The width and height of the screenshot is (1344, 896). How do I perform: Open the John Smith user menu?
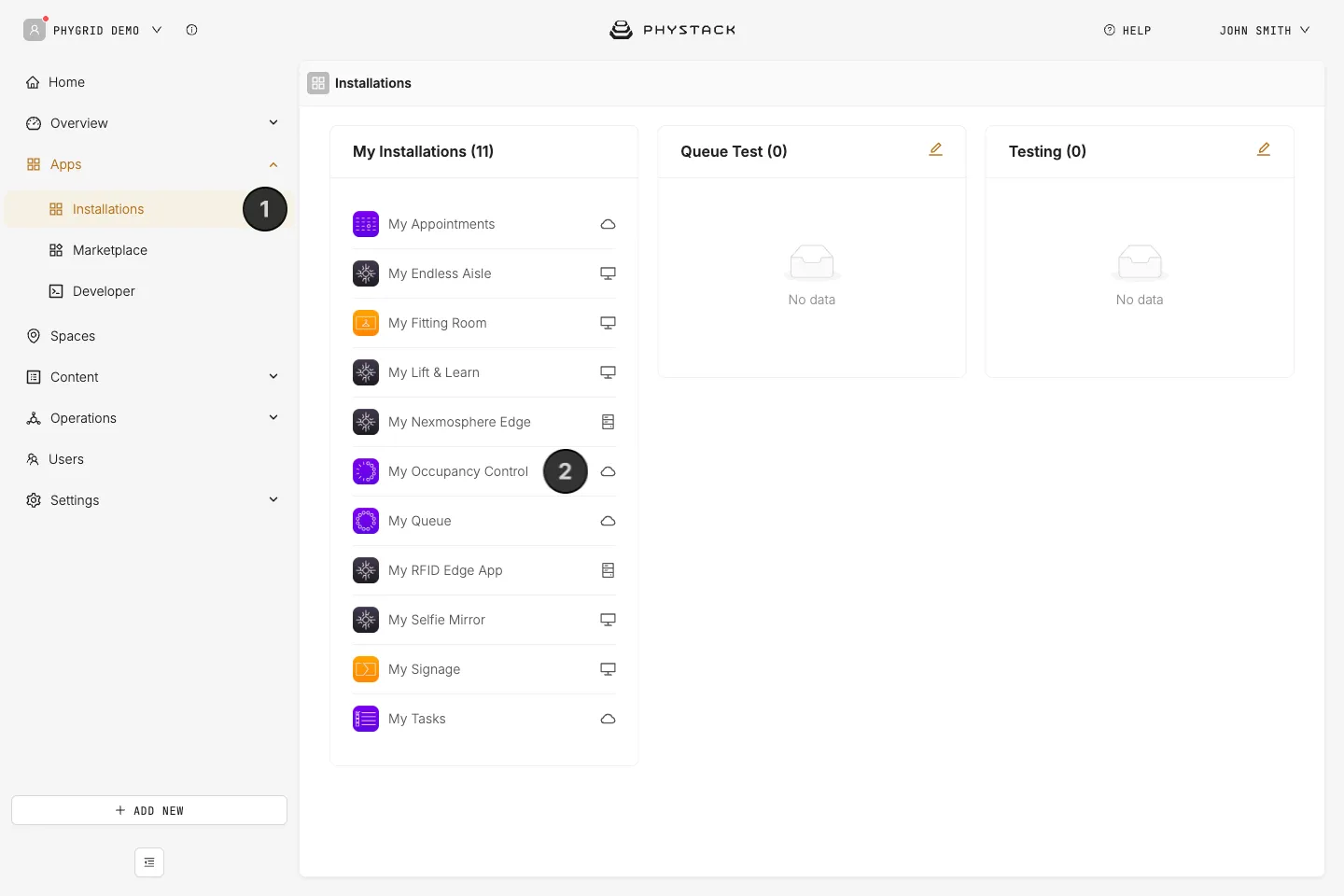pos(1264,30)
